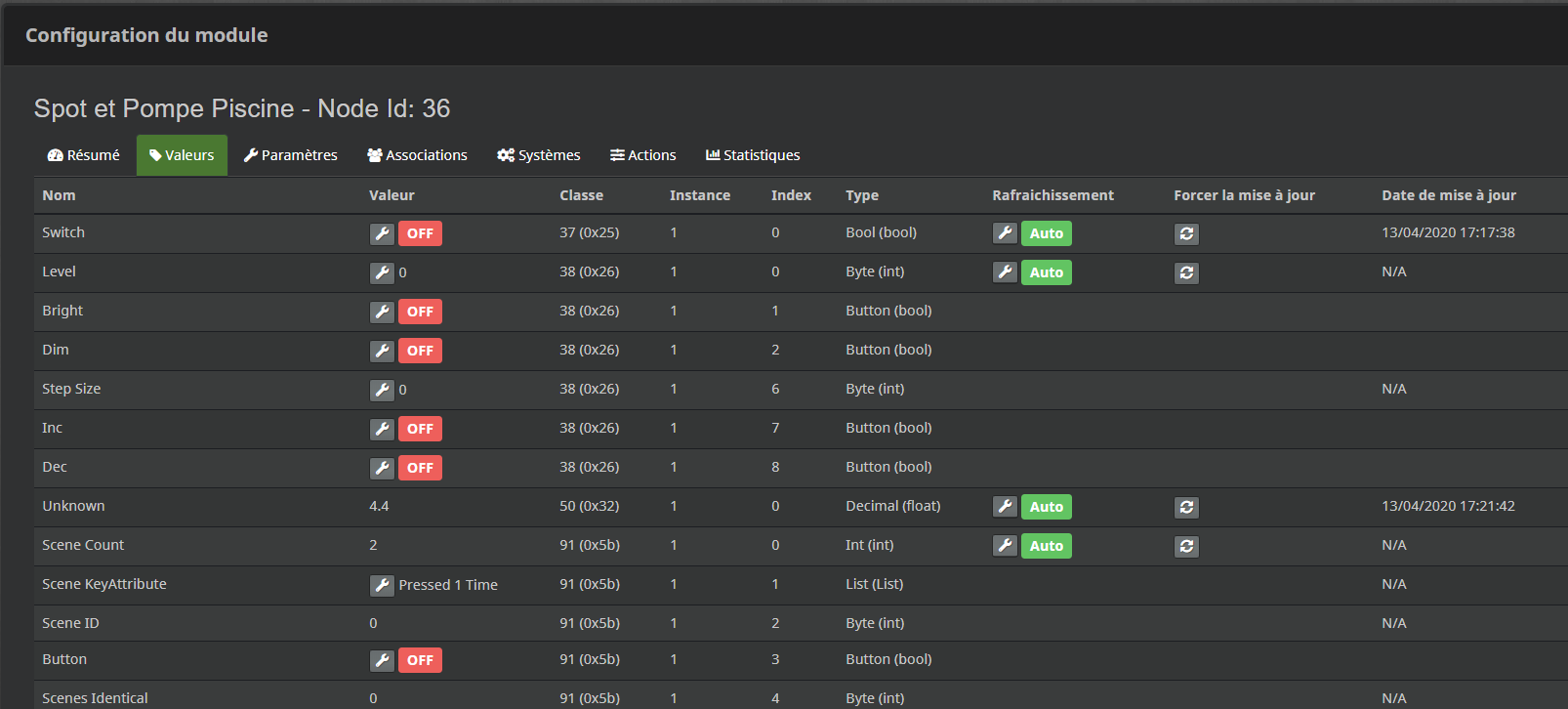
Task: Click force refresh icon for Switch row
Action: coord(1186,233)
